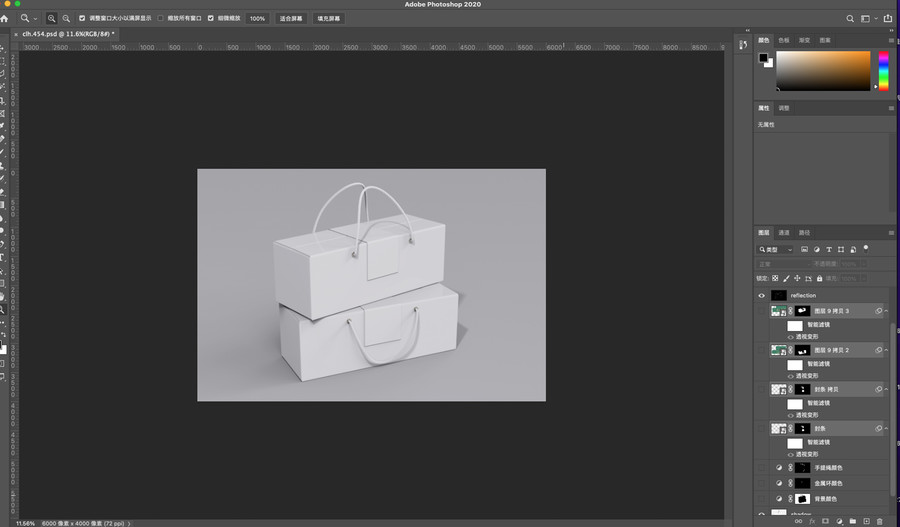Collapse smart filters of 封条 layer
The height and width of the screenshot is (527, 900).
[x=886, y=428]
